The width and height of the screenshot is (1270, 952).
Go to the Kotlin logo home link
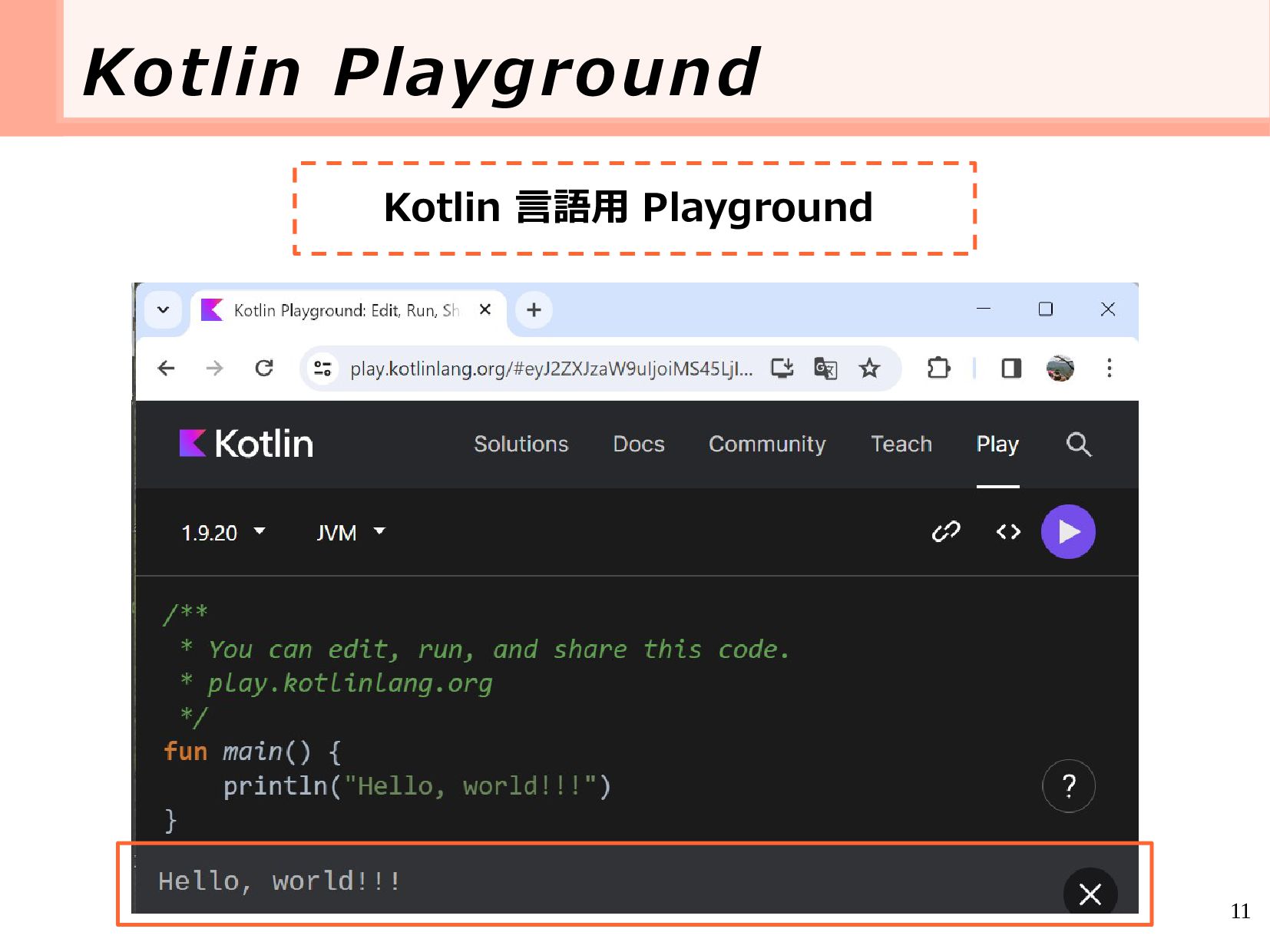point(246,444)
